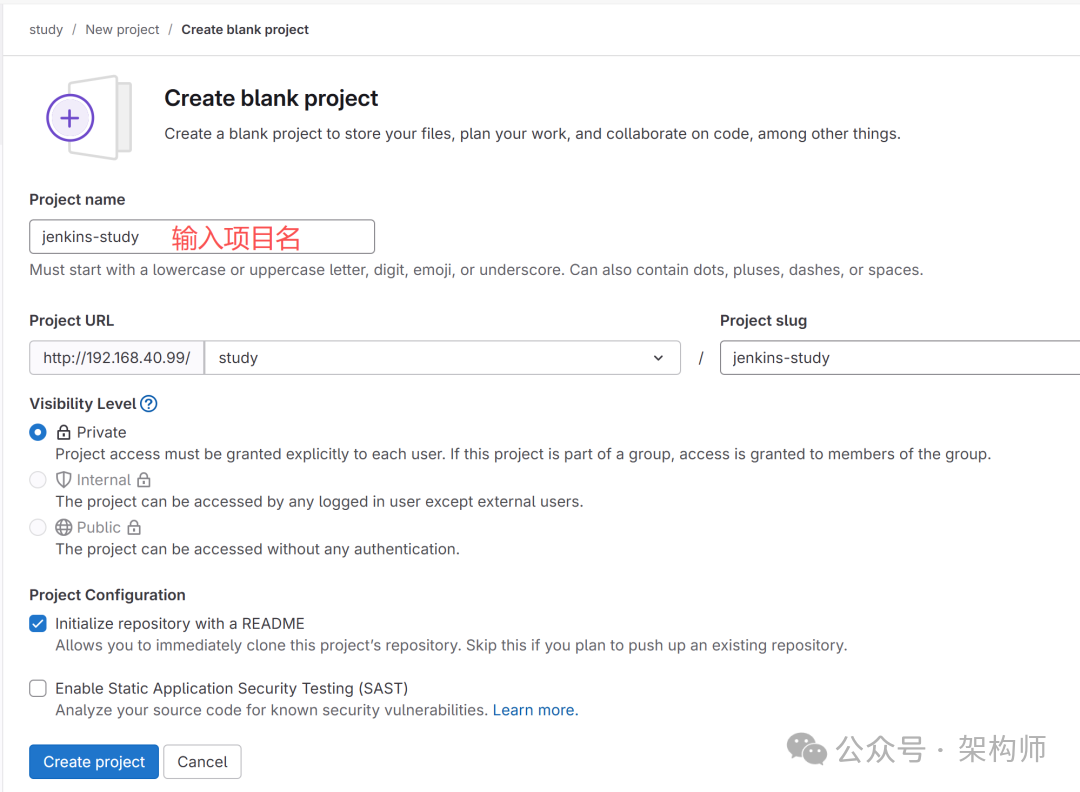The height and width of the screenshot is (792, 1080).
Task: Click the lock icon after Internal label
Action: [144, 480]
